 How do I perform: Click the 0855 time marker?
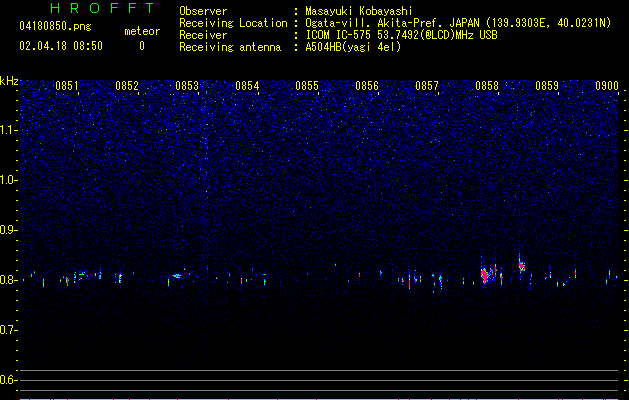coord(307,86)
